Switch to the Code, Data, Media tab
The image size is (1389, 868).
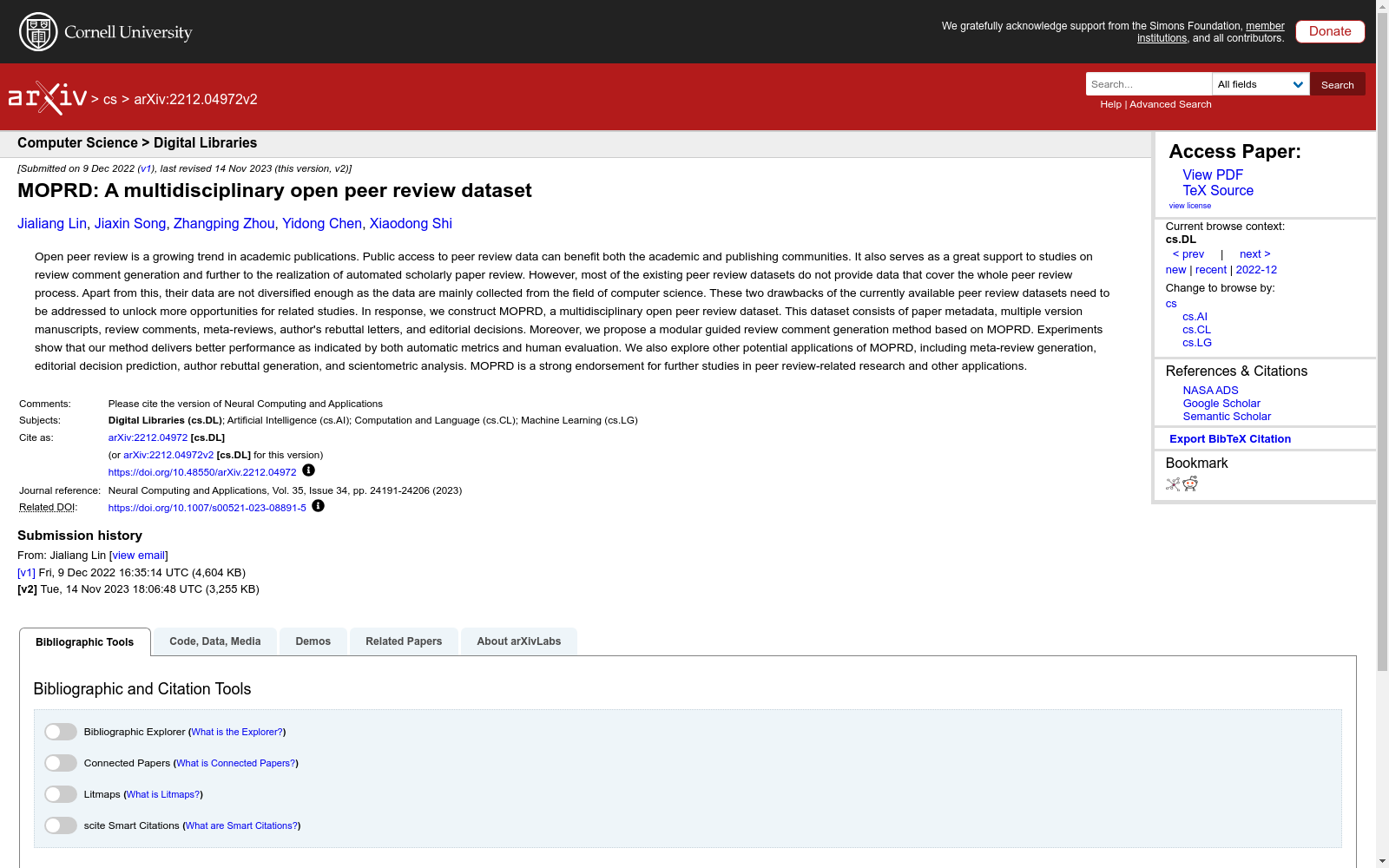215,641
